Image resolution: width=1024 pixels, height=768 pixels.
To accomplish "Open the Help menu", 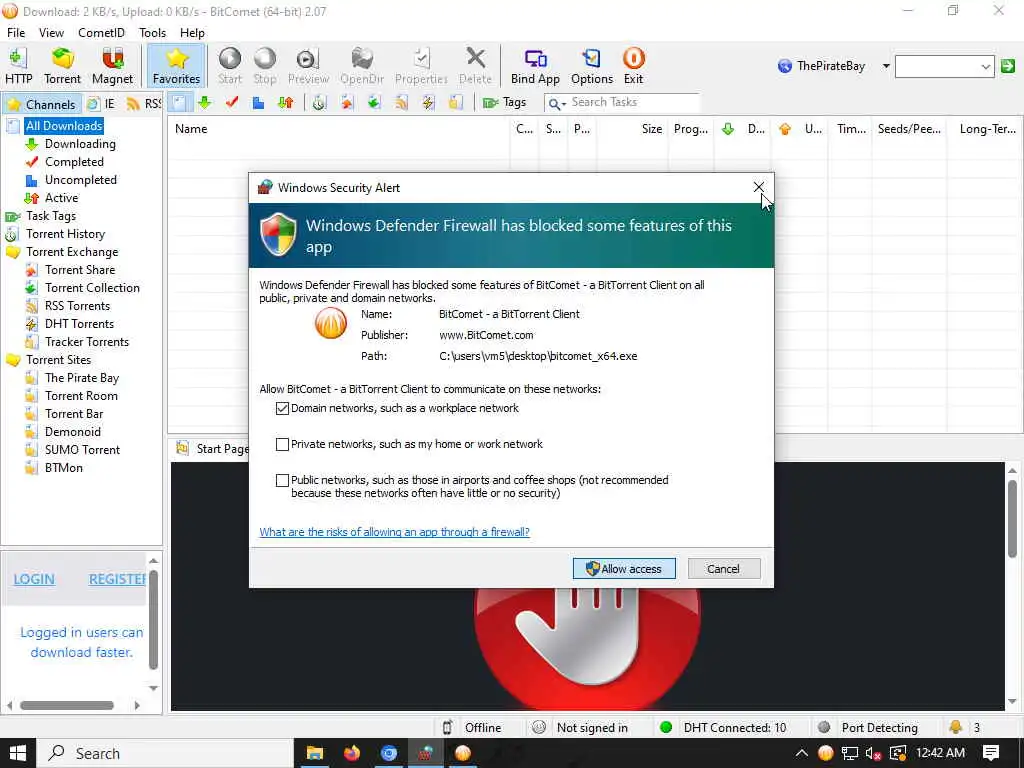I will tap(192, 33).
